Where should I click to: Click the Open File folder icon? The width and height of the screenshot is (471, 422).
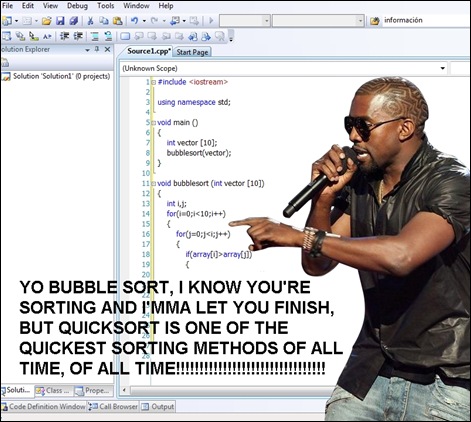click(x=47, y=21)
